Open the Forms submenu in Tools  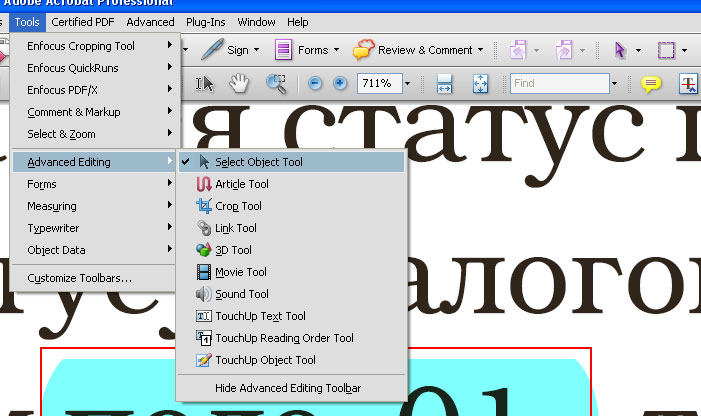(x=94, y=184)
